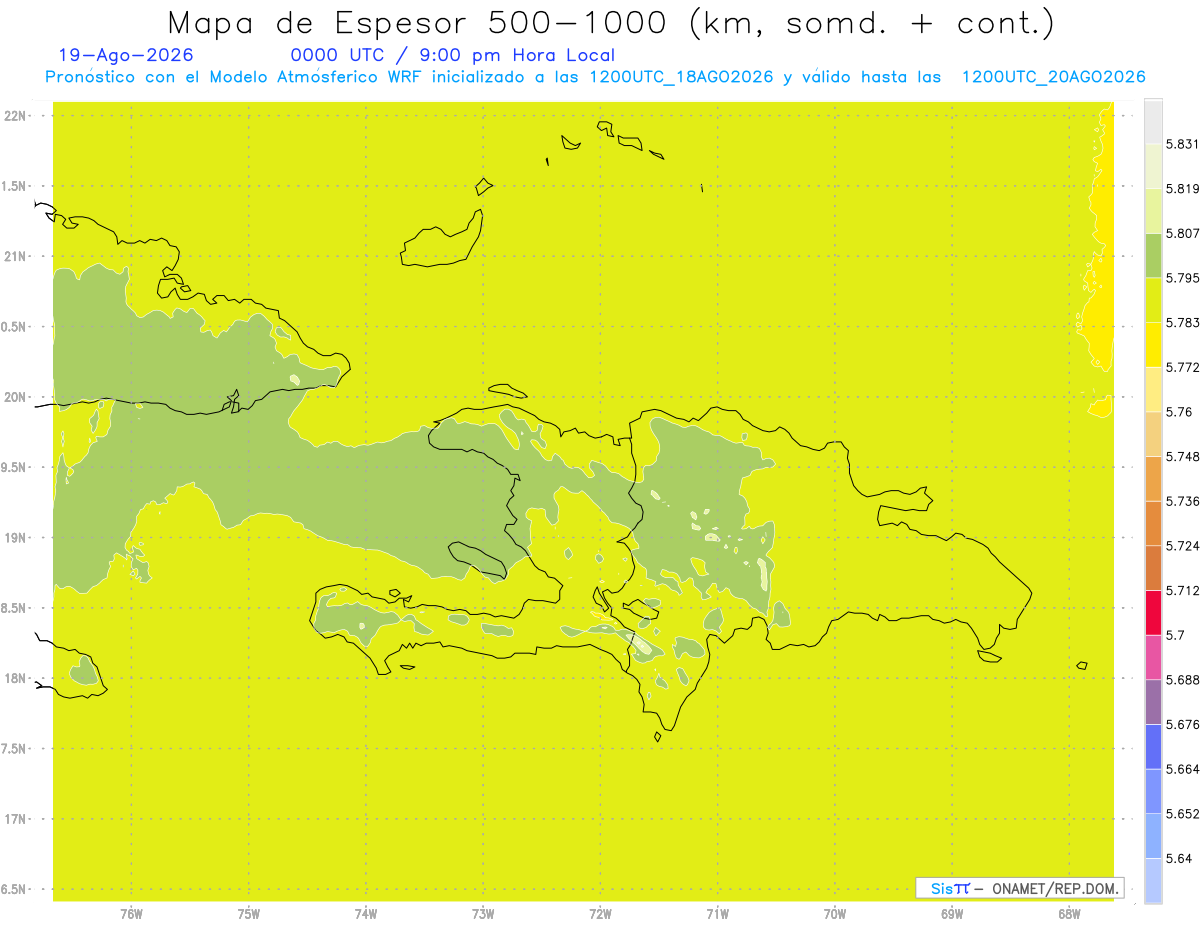Pick the purple colorbar swatch
This screenshot has height=927, width=1200.
(x=1153, y=702)
